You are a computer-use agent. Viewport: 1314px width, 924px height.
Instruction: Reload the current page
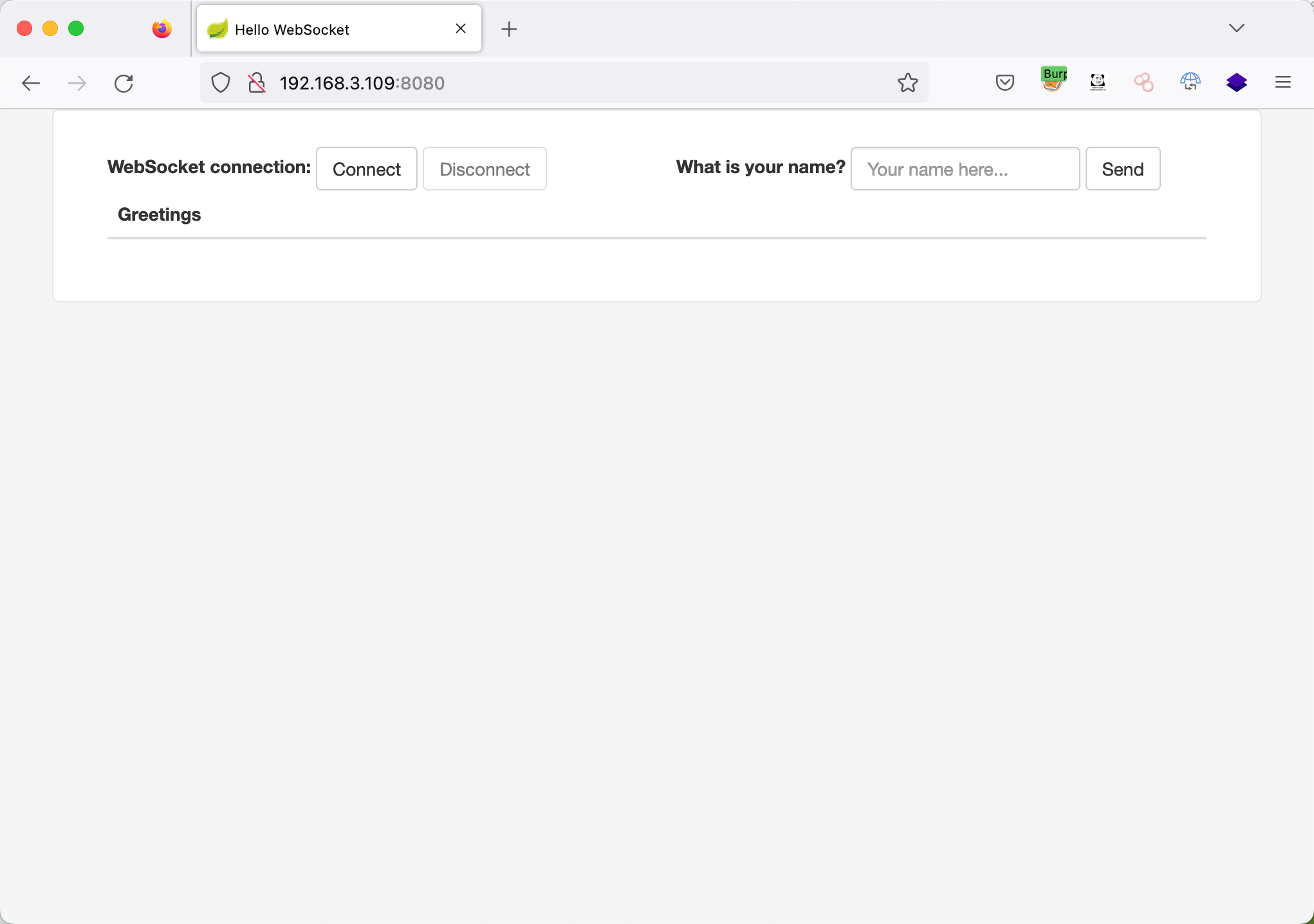point(124,83)
